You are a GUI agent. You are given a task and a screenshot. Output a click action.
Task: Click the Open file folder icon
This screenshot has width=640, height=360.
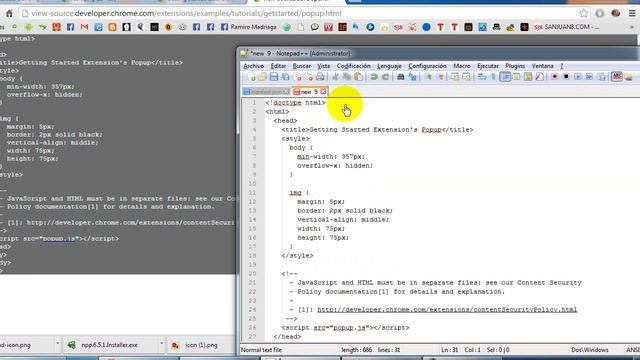[262, 77]
